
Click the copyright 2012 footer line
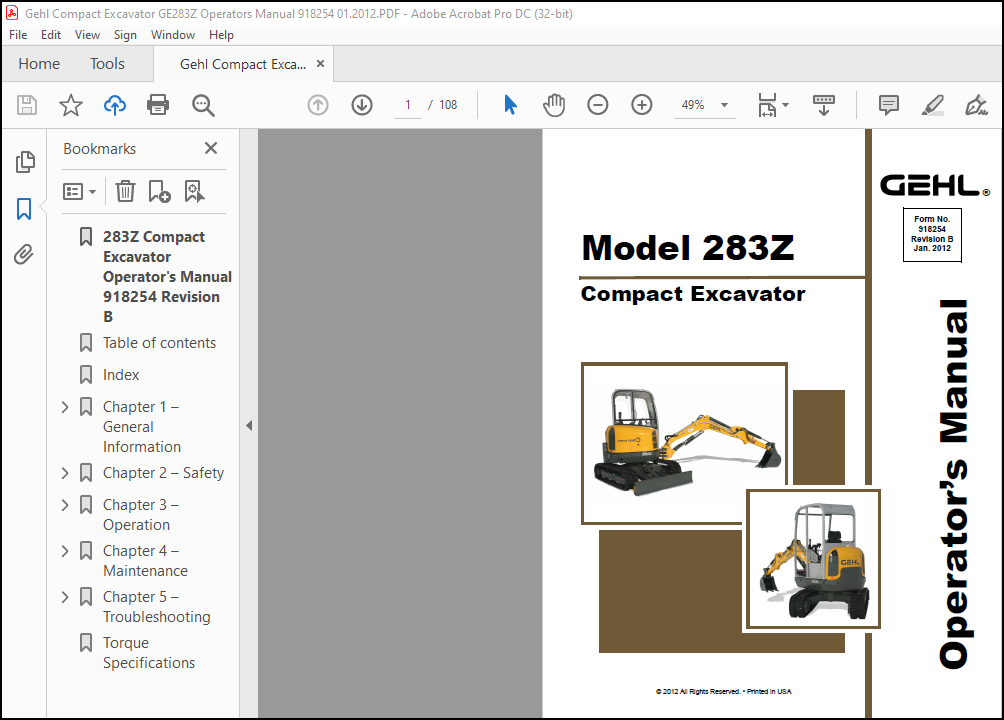(x=724, y=692)
